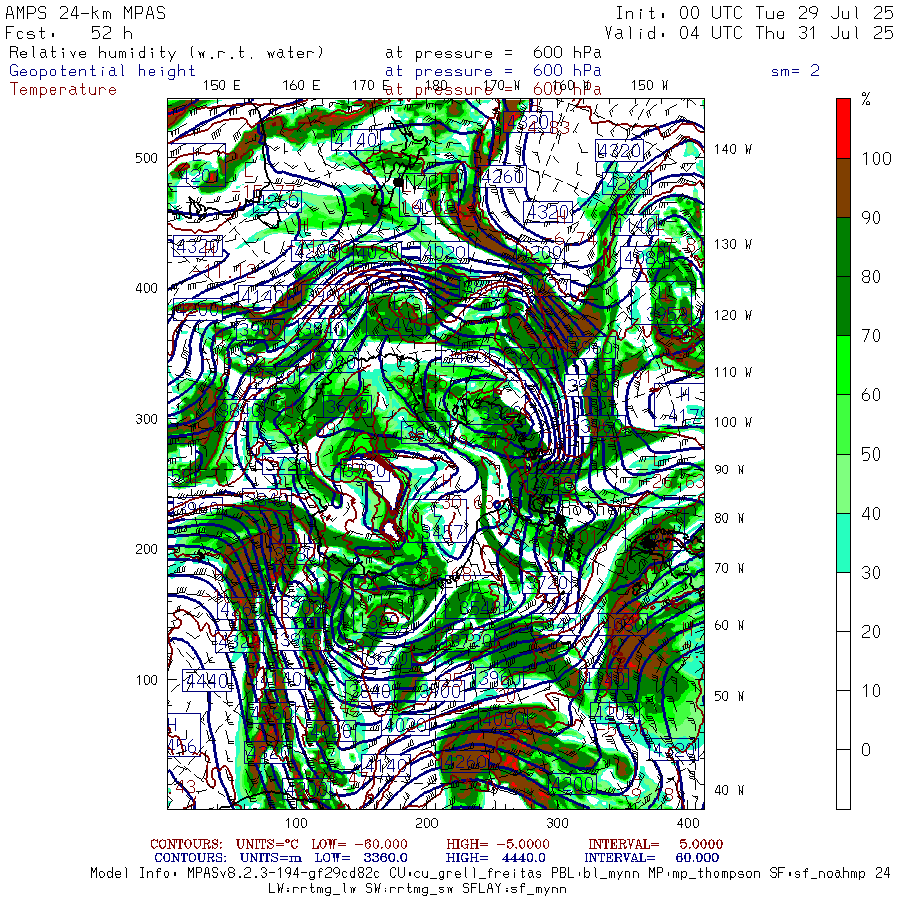The image size is (900, 900).
Task: Click the 'MPASv8.2.3-194-gf29cd82c' model version text
Action: (283, 874)
